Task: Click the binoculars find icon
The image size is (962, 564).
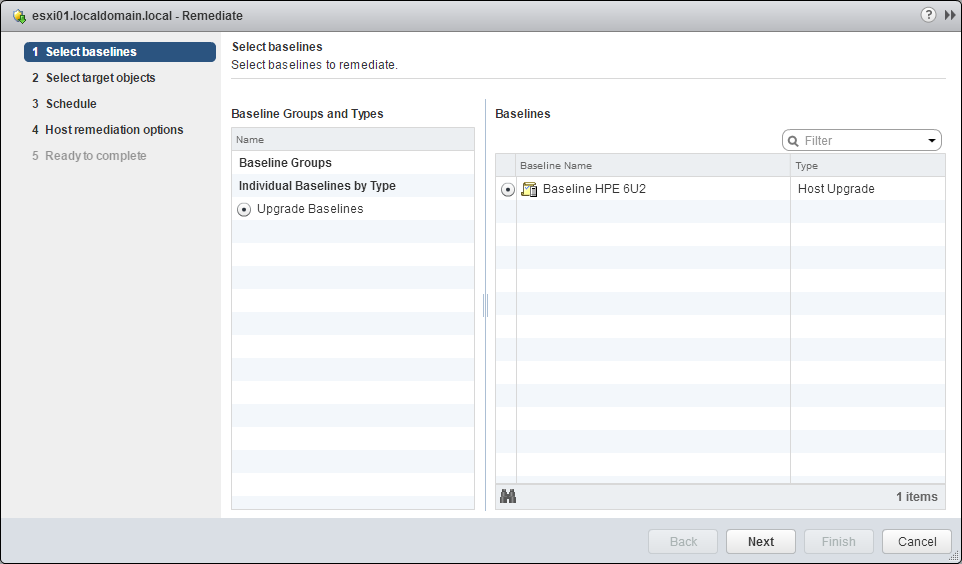Action: (508, 496)
